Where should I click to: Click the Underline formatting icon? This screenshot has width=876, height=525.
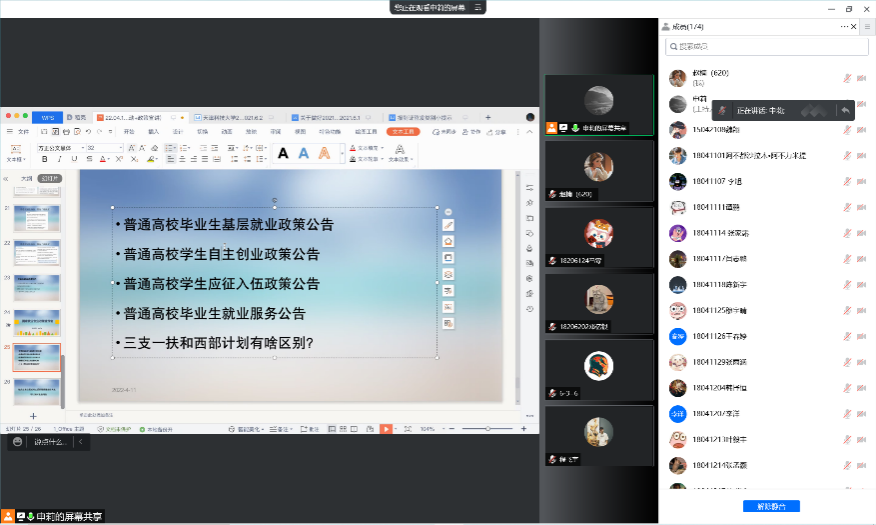click(74, 159)
